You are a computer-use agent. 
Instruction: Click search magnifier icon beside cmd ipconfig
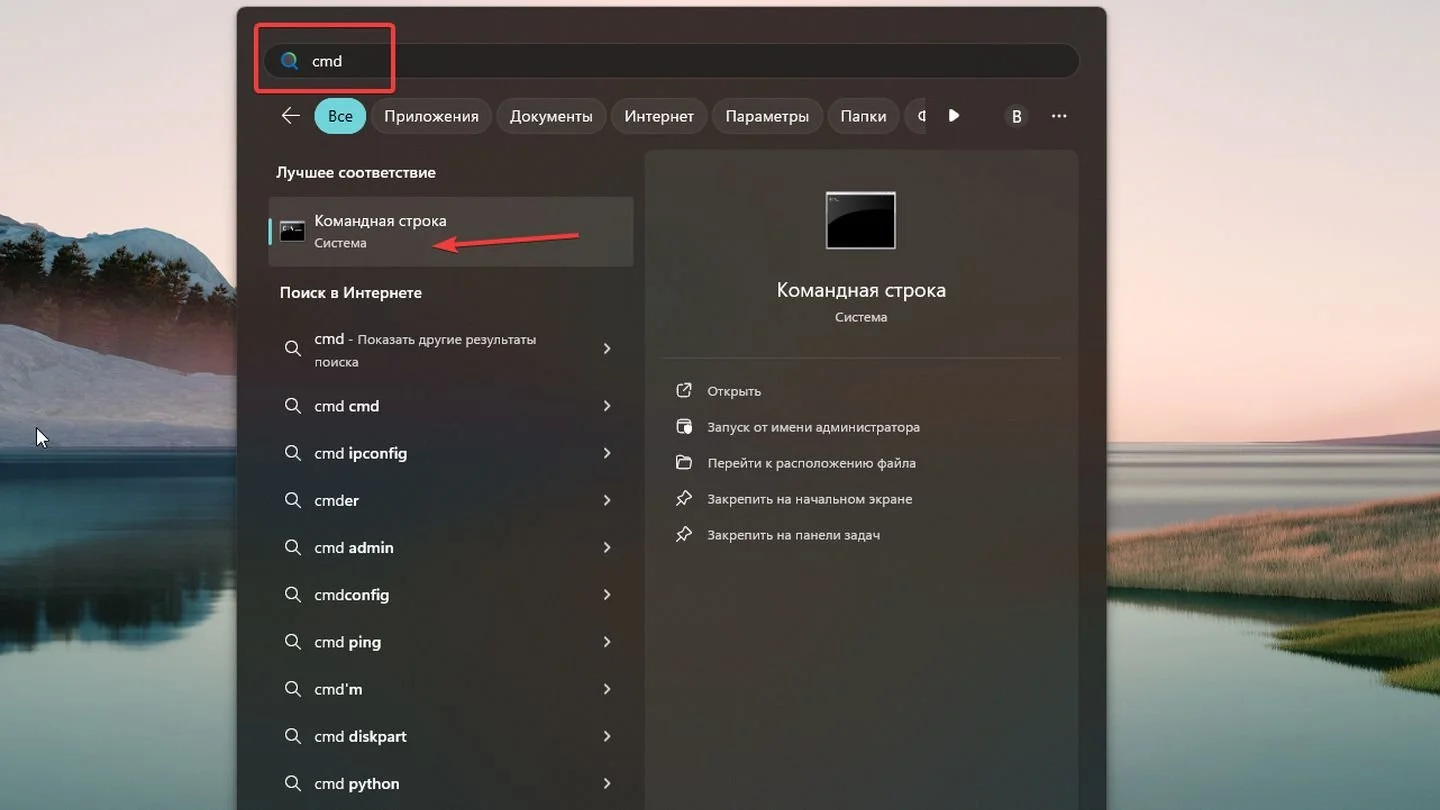[293, 453]
